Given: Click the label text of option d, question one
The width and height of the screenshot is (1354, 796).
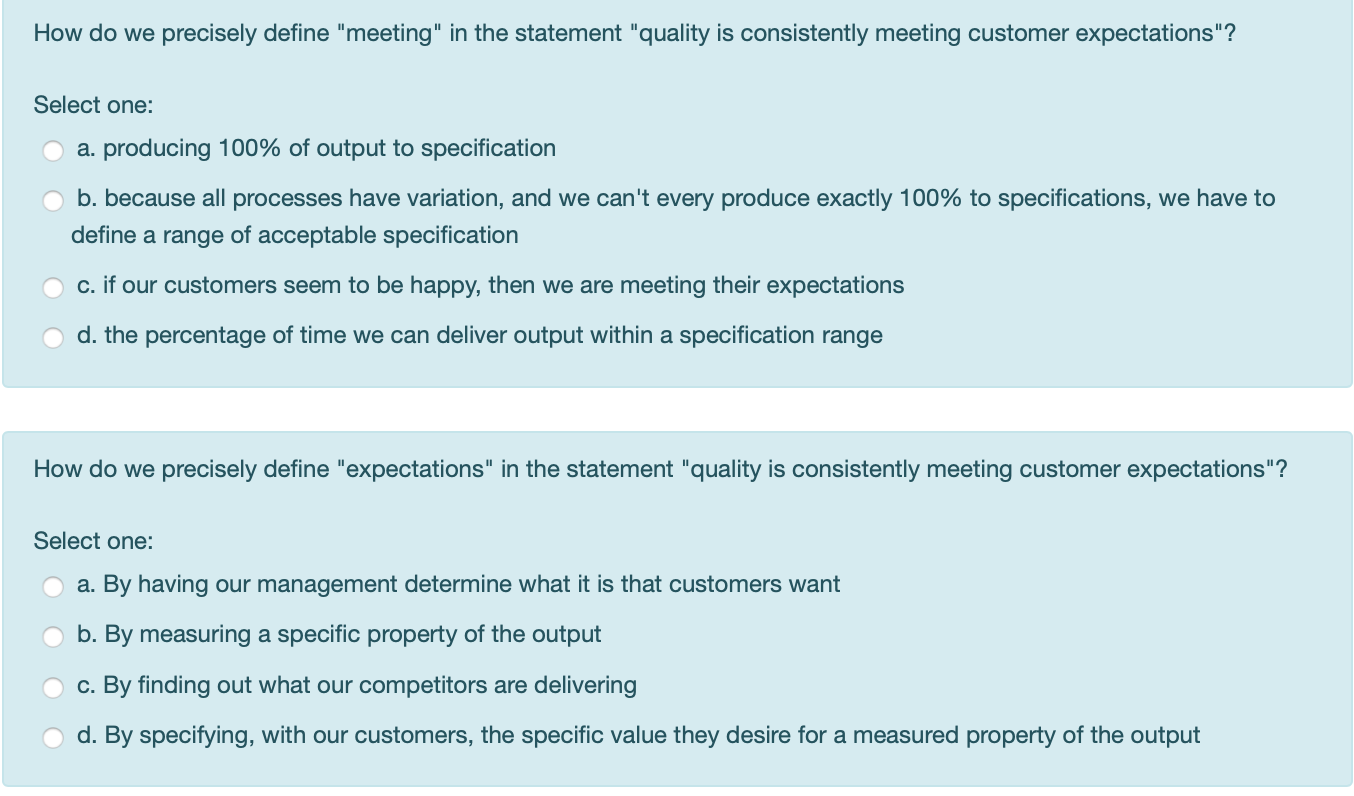Looking at the screenshot, I should pyautogui.click(x=478, y=335).
